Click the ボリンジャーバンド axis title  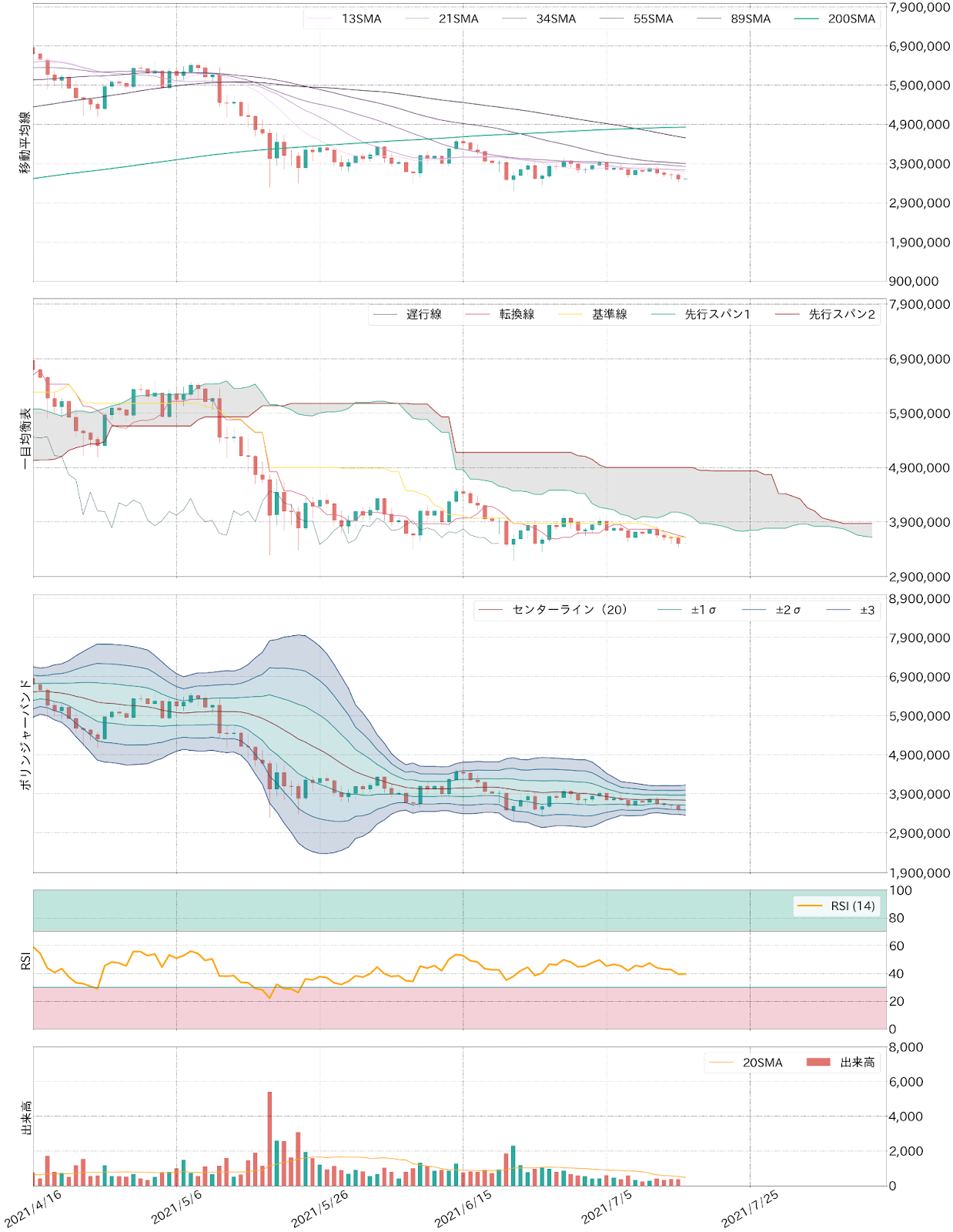(x=25, y=734)
